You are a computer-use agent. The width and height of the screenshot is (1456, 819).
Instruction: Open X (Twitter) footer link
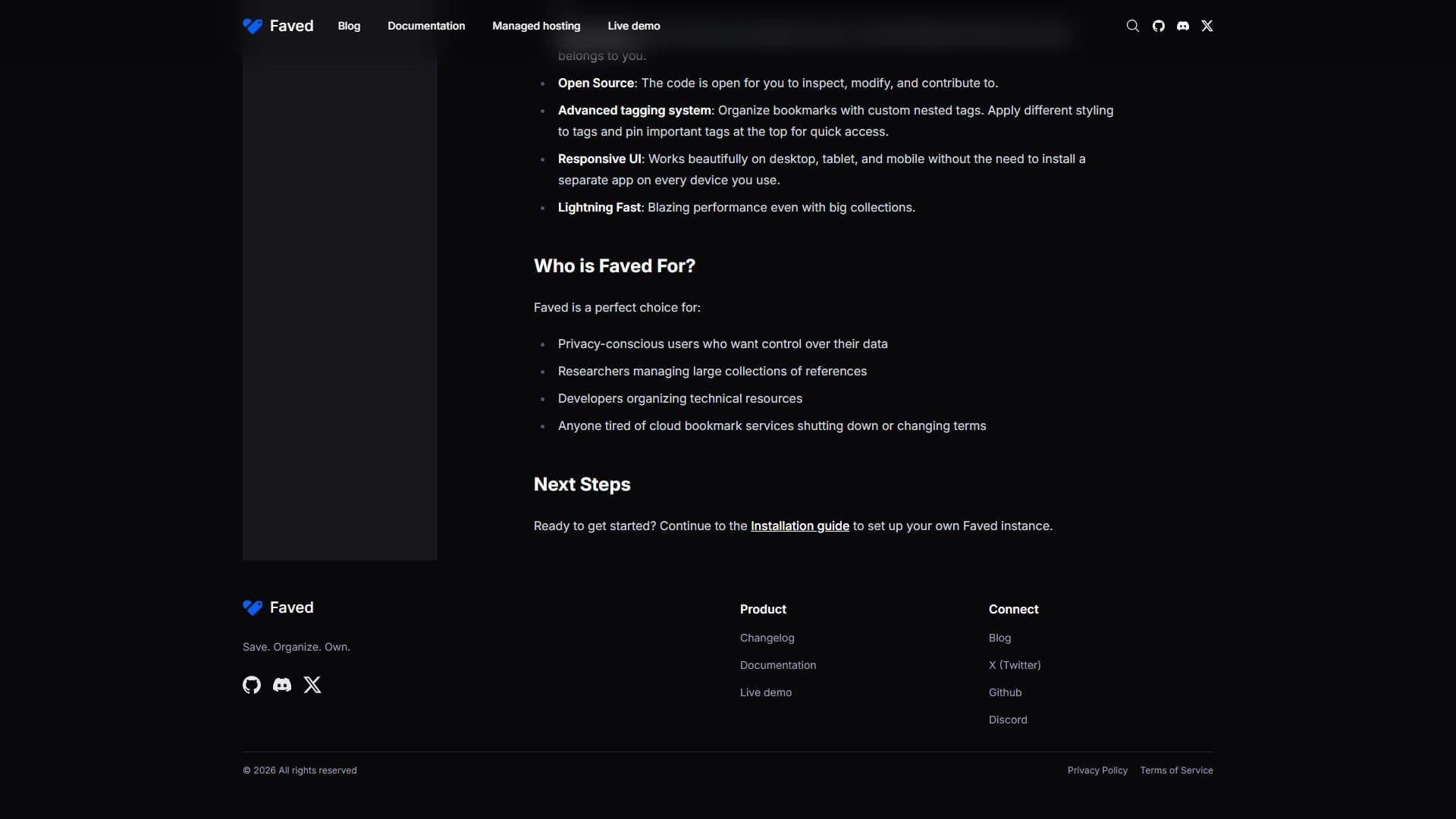pos(1015,665)
